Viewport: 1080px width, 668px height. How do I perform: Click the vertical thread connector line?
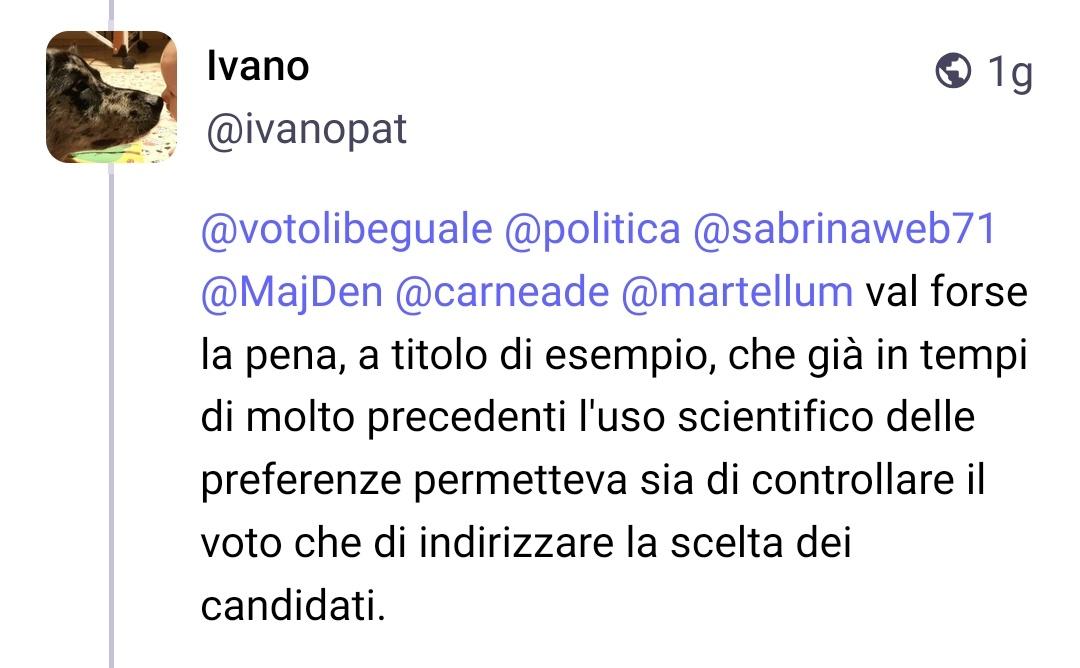111,400
